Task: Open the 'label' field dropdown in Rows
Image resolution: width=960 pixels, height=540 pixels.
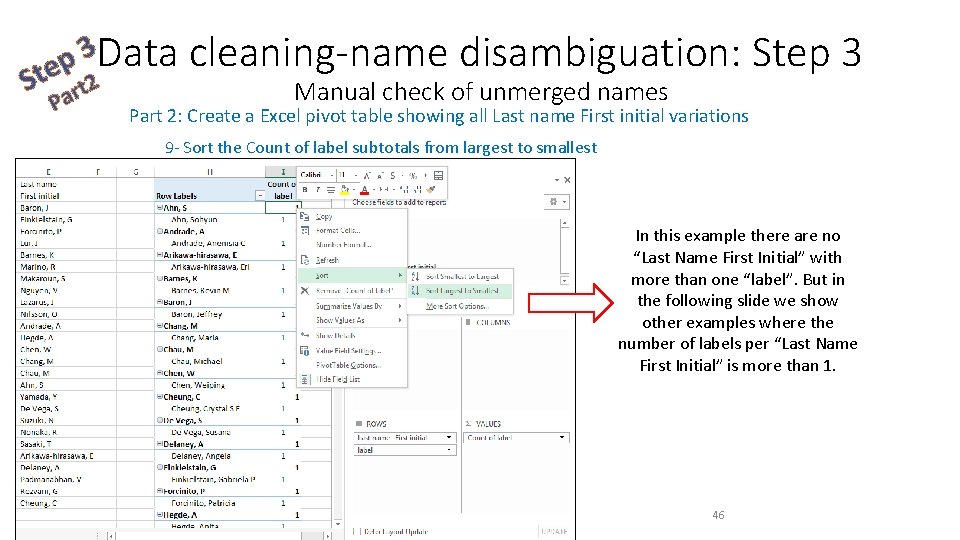Action: (x=449, y=450)
